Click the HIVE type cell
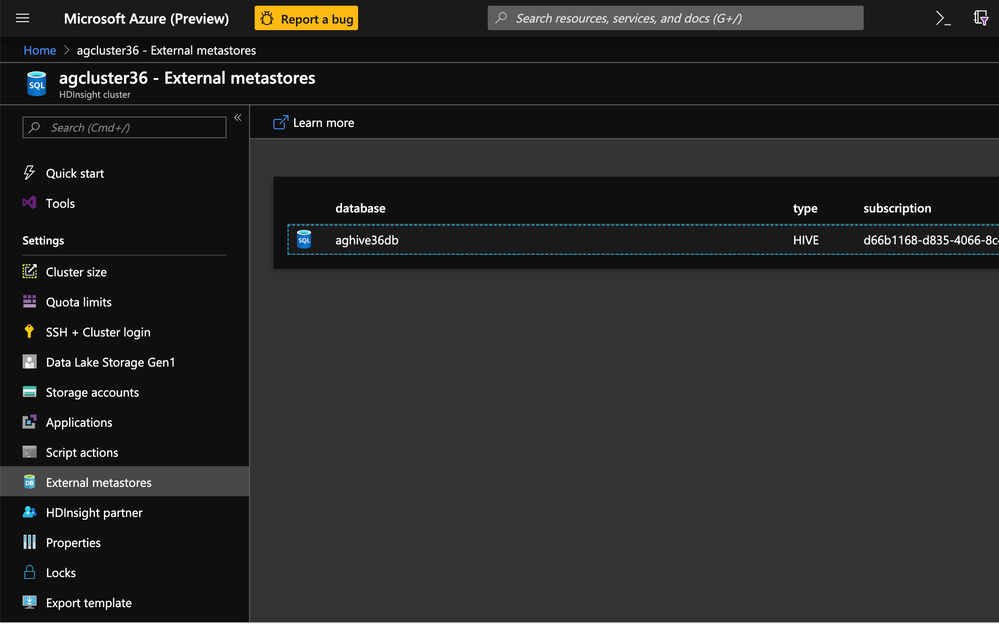Viewport: 999px width, 626px height. (x=806, y=240)
